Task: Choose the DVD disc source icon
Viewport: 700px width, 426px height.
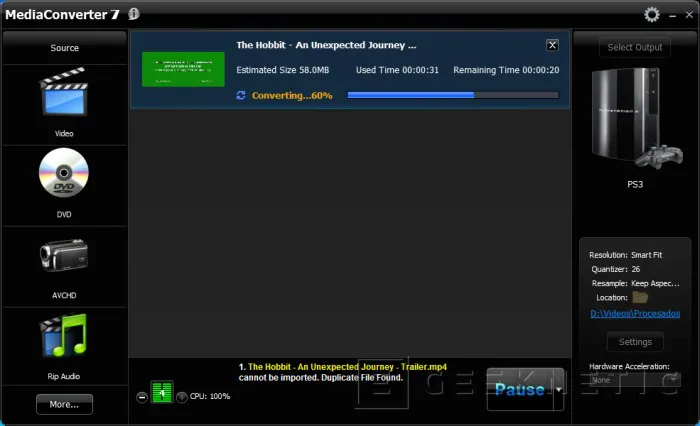Action: click(x=64, y=173)
